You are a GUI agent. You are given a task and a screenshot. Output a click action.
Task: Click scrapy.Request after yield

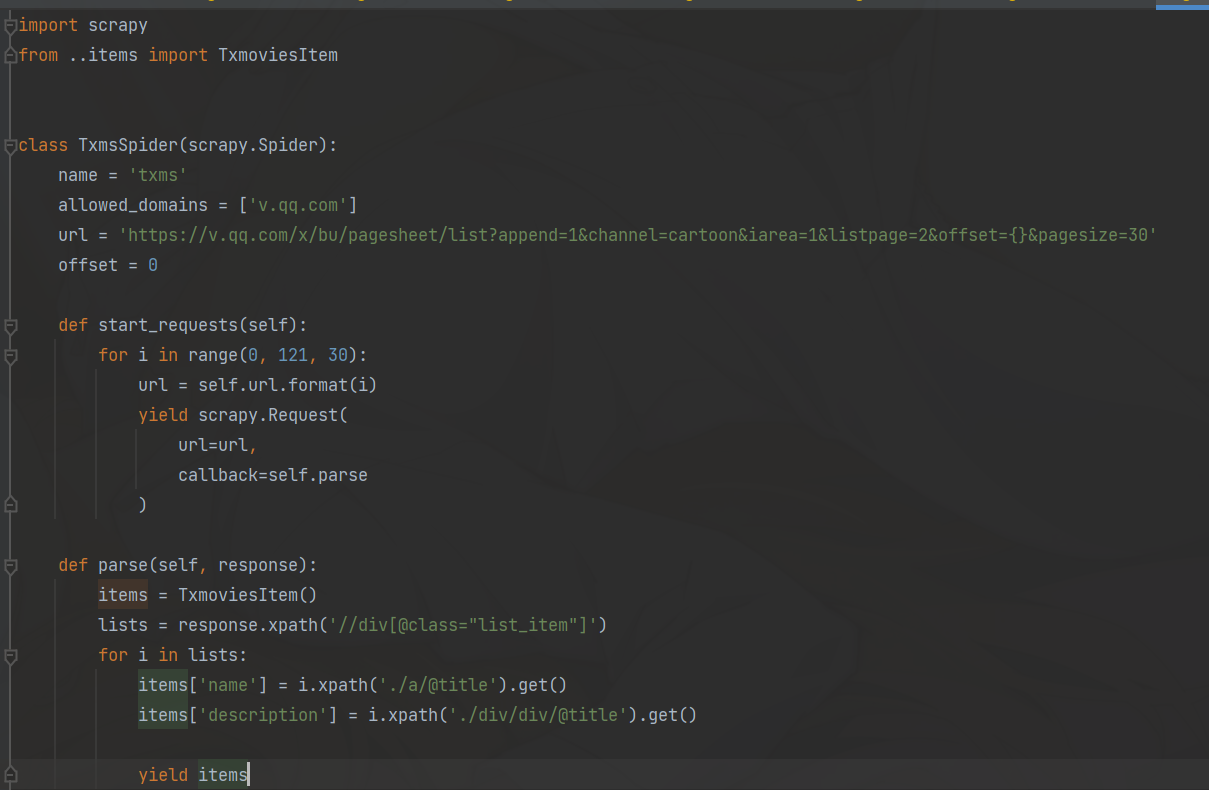tap(268, 415)
